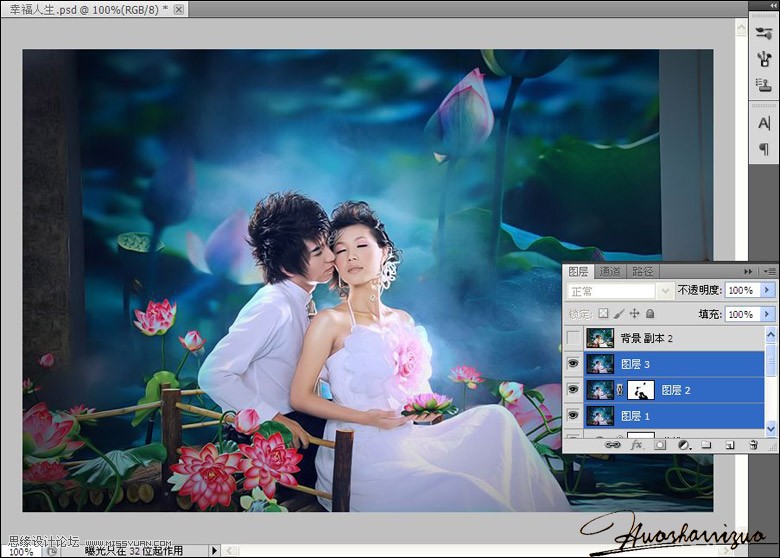This screenshot has height=558, width=780.
Task: Show 背景 副本 2 layer visibility box
Action: pyautogui.click(x=573, y=338)
